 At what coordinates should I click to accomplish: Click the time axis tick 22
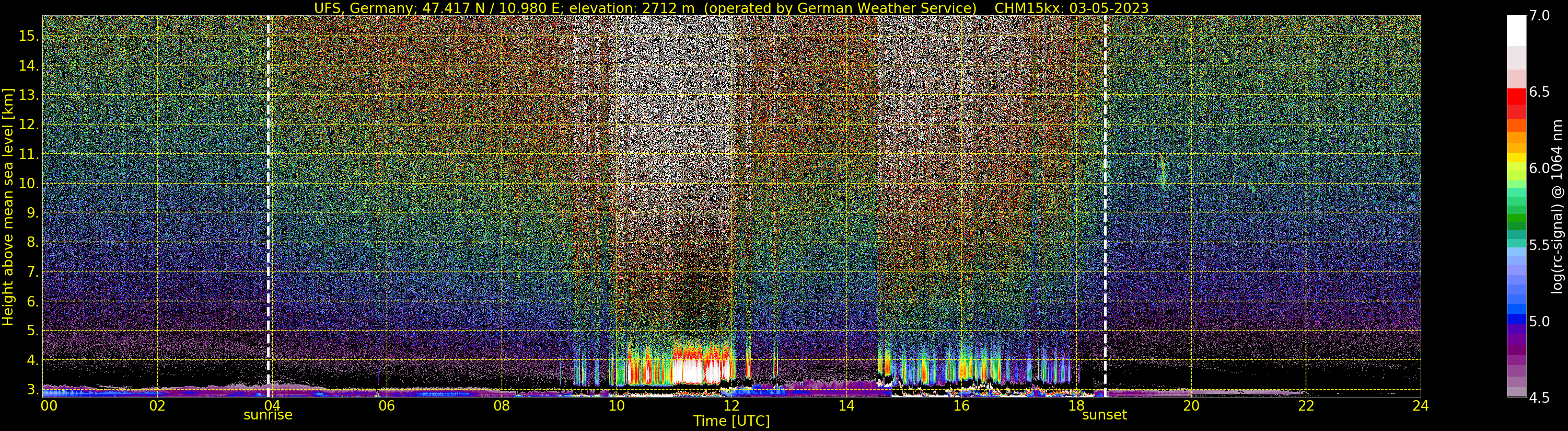(x=1306, y=406)
